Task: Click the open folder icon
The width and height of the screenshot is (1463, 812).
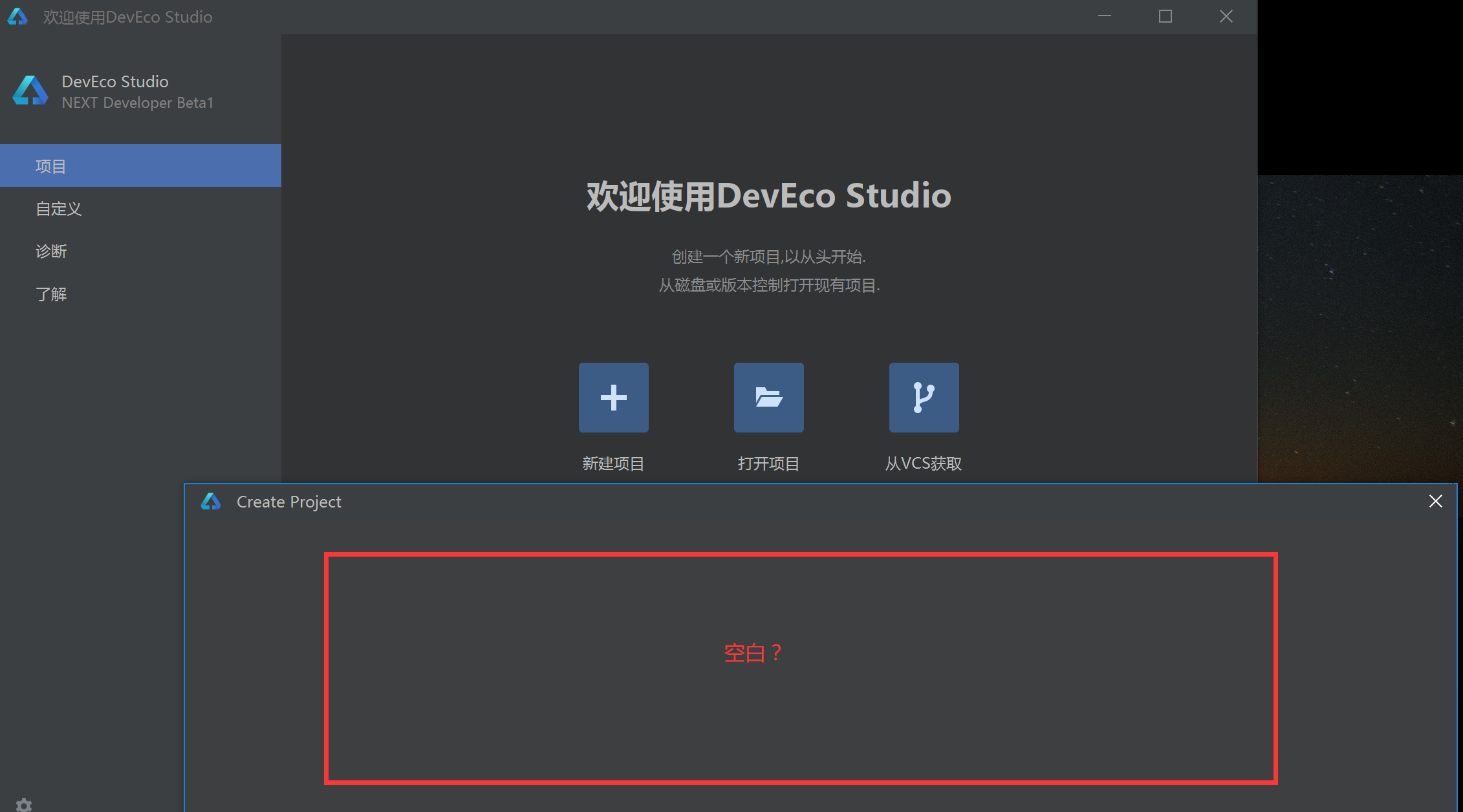Action: pos(768,397)
